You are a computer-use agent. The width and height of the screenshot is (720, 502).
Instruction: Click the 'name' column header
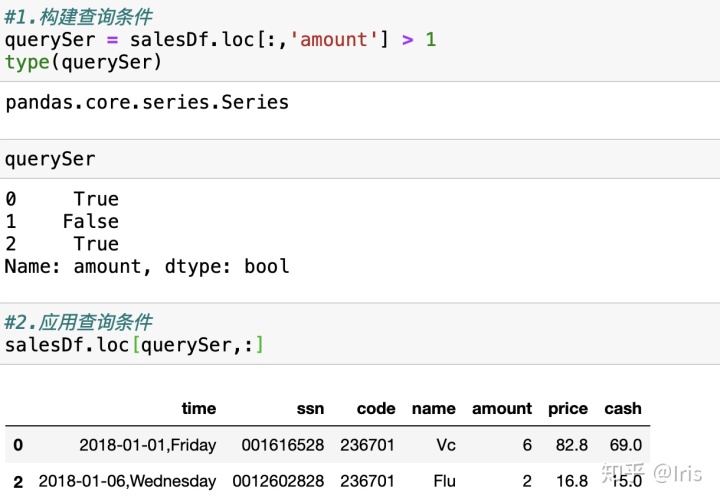click(433, 408)
